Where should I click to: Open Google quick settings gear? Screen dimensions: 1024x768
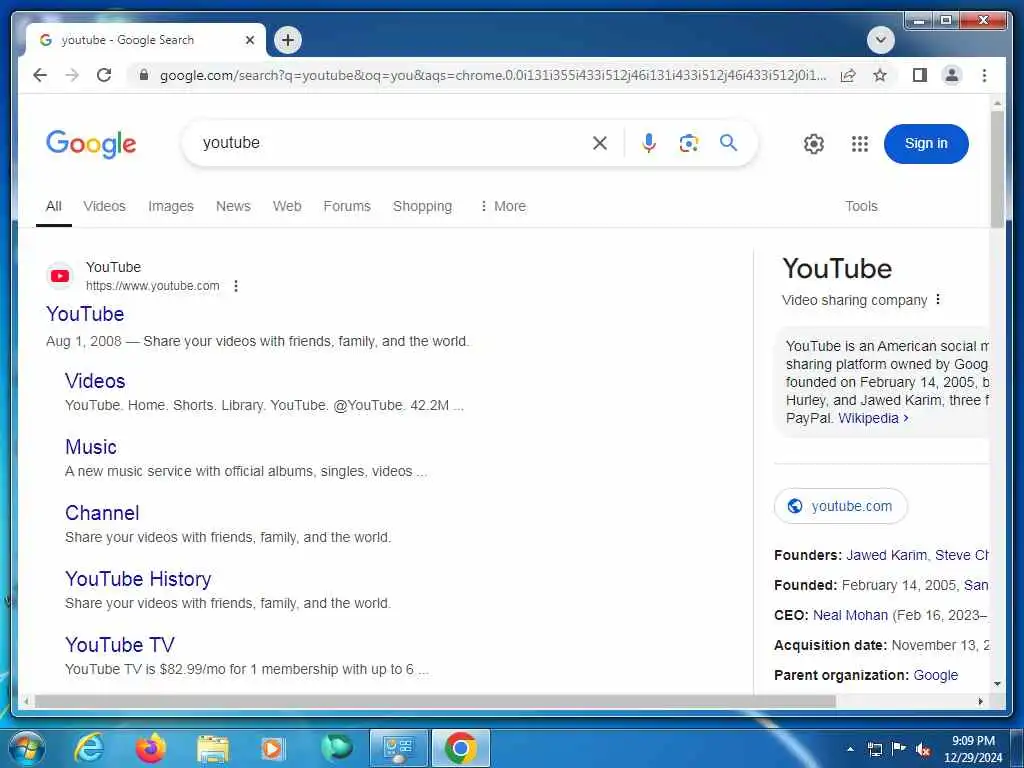click(813, 144)
